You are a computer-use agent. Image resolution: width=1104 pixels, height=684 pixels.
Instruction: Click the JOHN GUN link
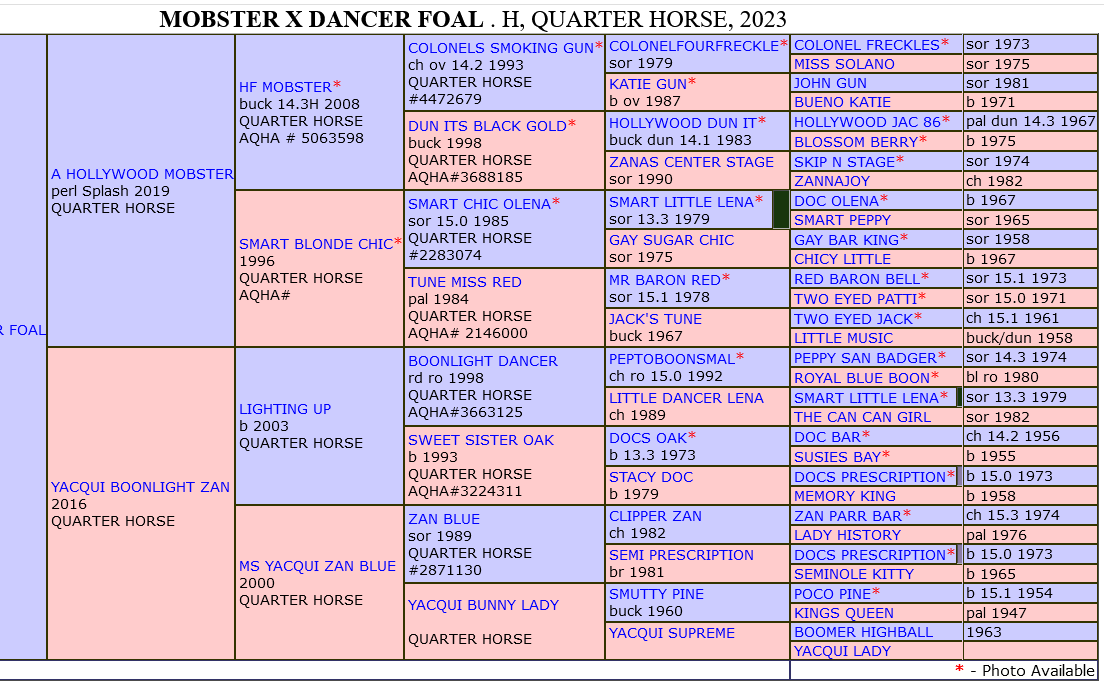pyautogui.click(x=831, y=83)
